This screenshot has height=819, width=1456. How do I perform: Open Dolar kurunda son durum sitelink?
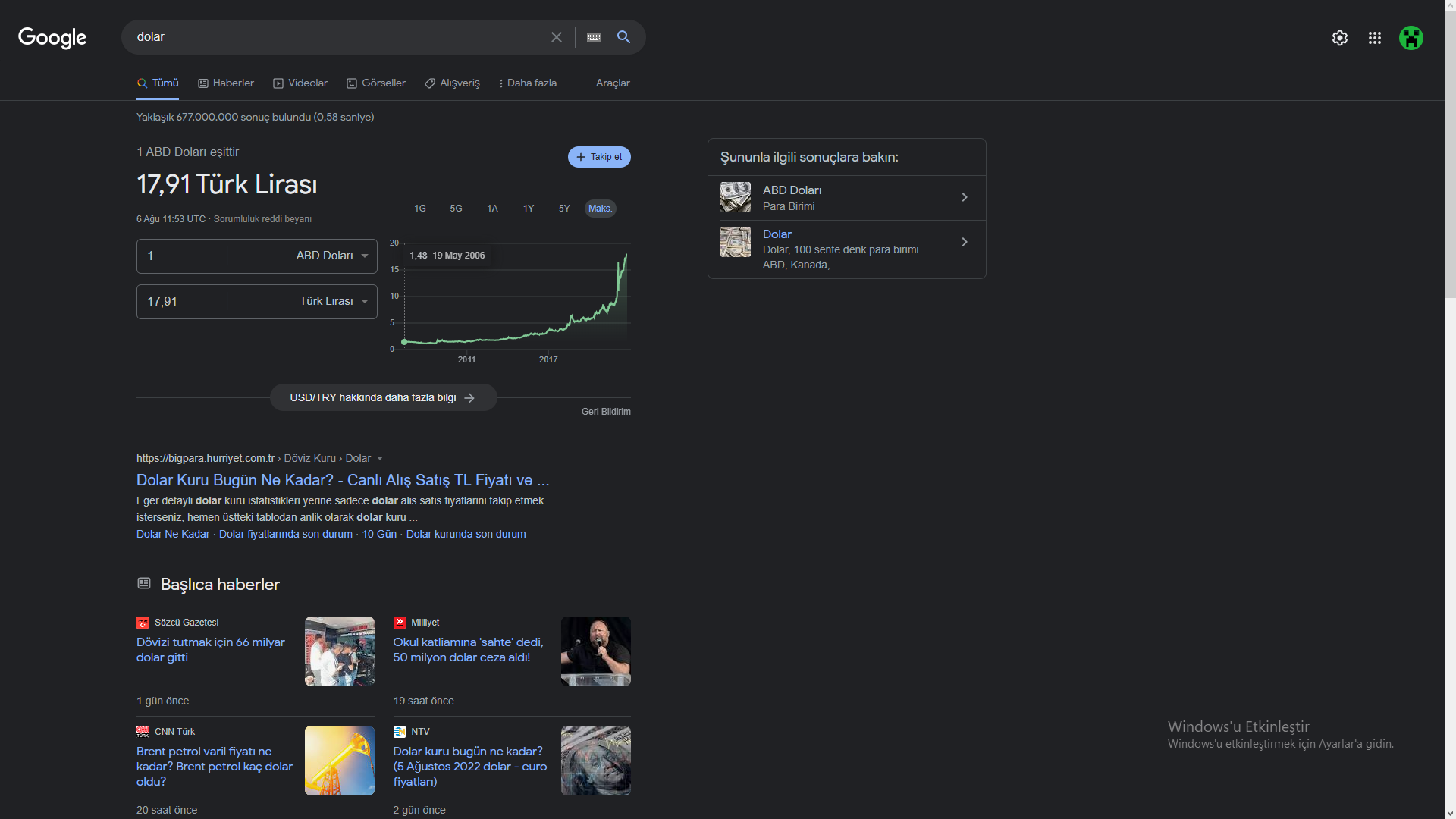(466, 535)
